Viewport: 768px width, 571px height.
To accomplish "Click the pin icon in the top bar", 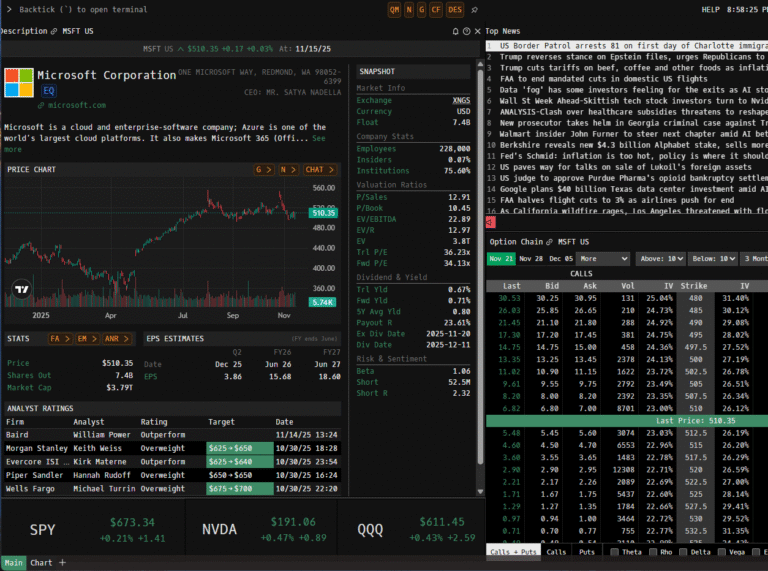I will coord(476,9).
